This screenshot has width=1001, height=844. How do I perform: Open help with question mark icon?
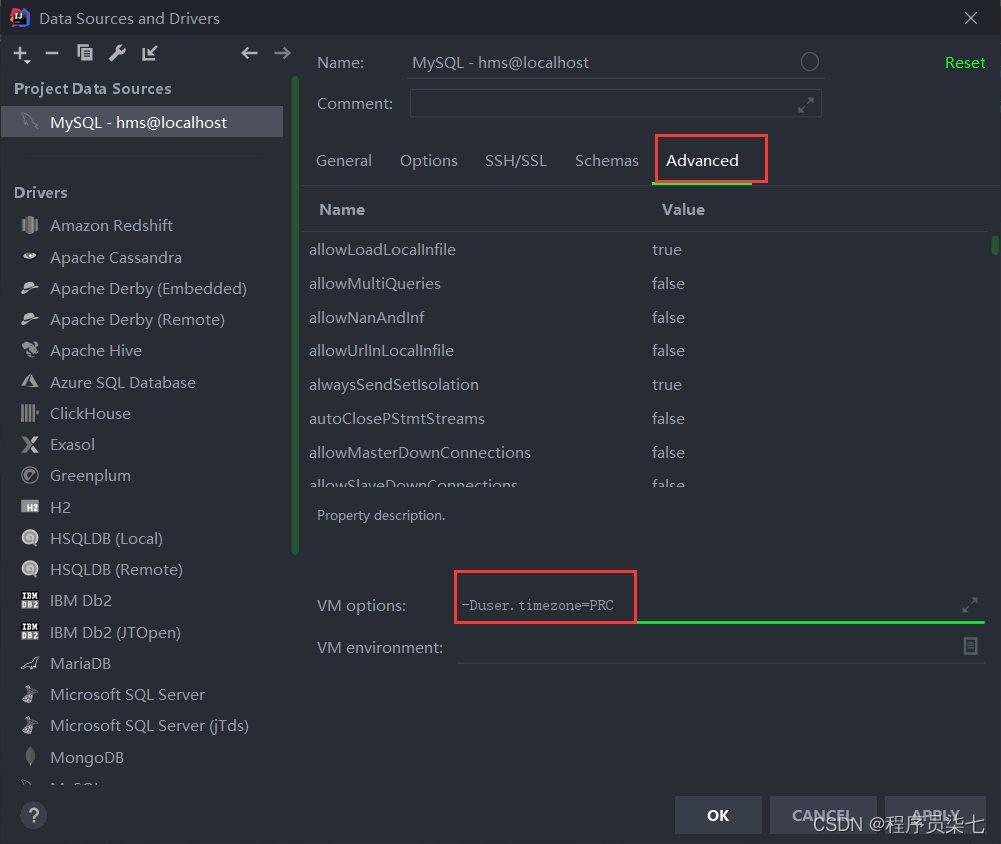tap(34, 815)
